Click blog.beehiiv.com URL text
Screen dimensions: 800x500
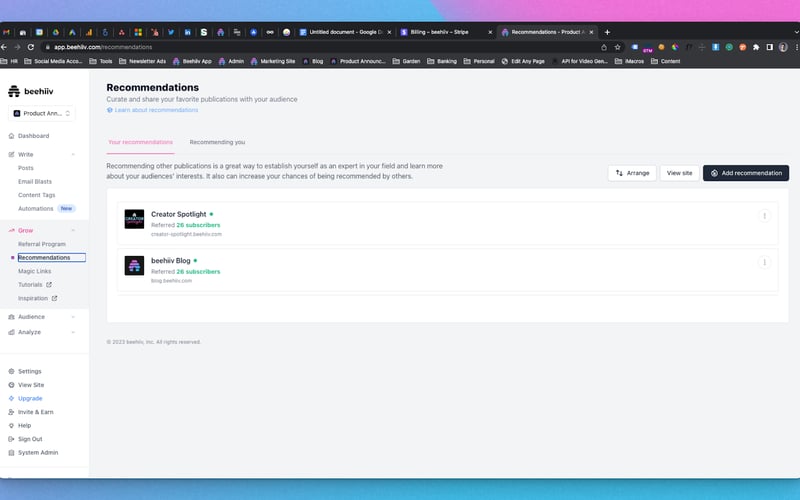[x=171, y=281]
